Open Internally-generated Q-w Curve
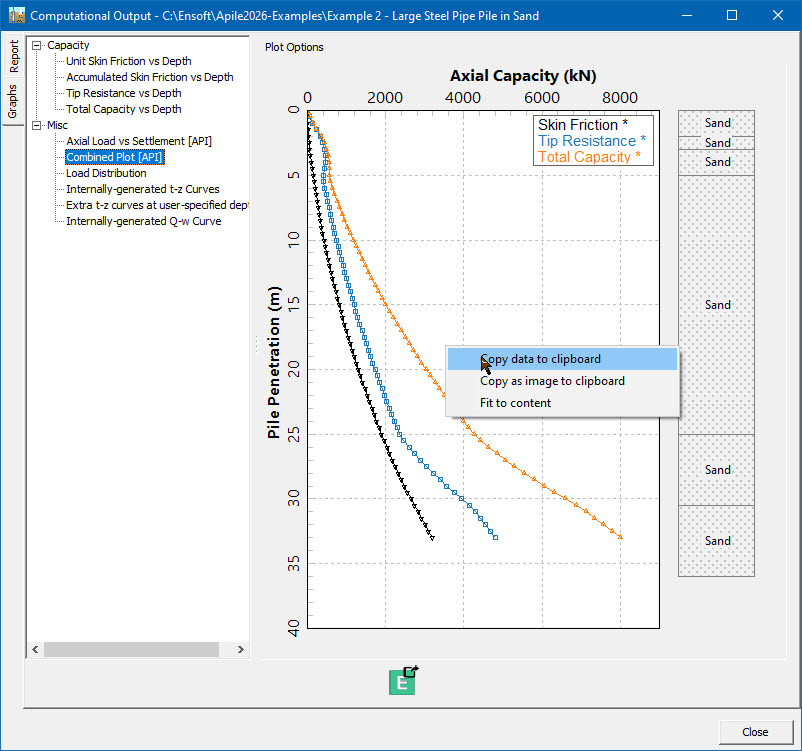Screen dimensions: 802x751 (144, 221)
